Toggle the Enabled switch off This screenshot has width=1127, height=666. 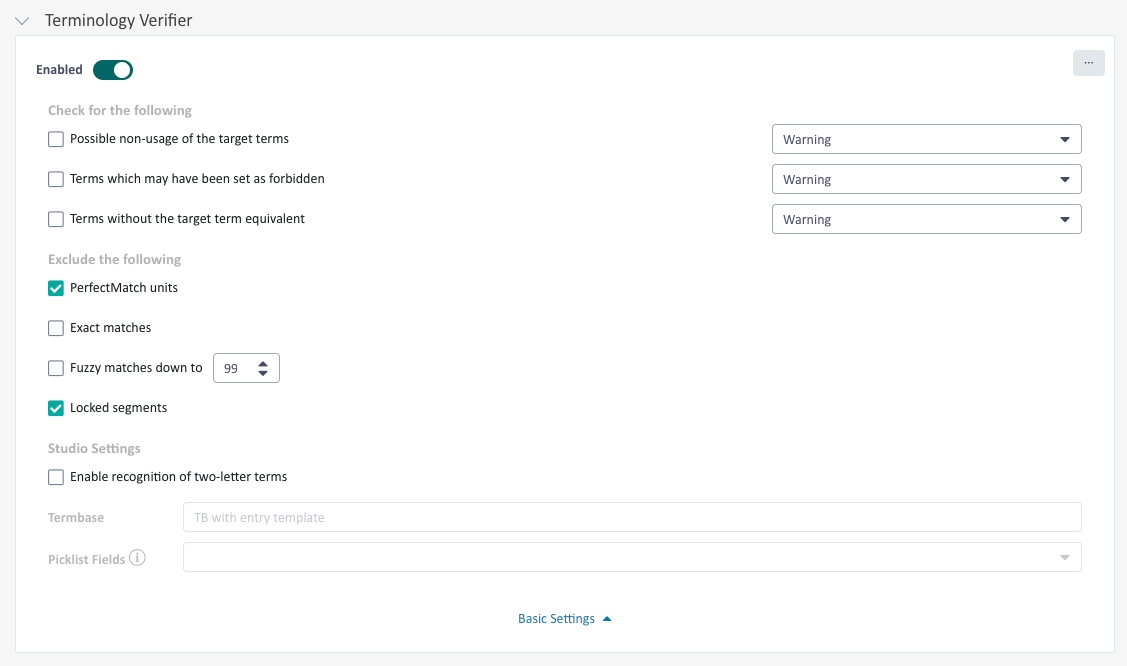click(113, 70)
